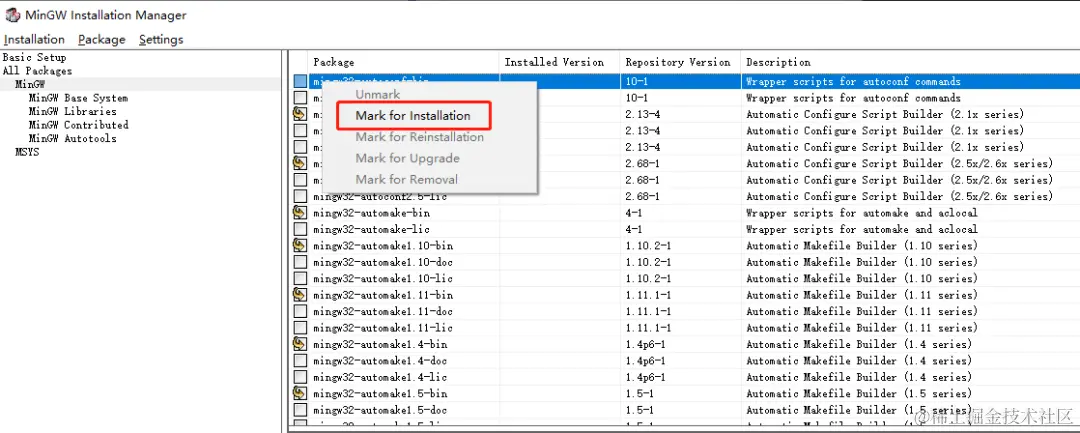Select the MSYS tree node
The image size is (1080, 433).
(27, 152)
